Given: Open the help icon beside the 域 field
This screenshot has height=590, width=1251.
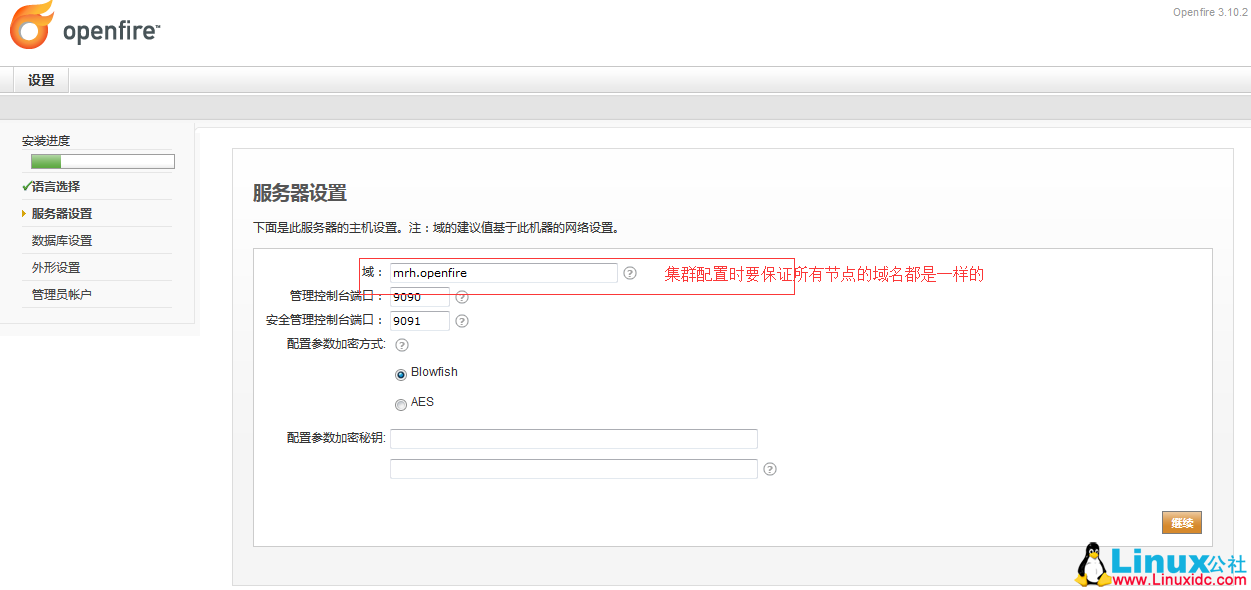Looking at the screenshot, I should 630,272.
